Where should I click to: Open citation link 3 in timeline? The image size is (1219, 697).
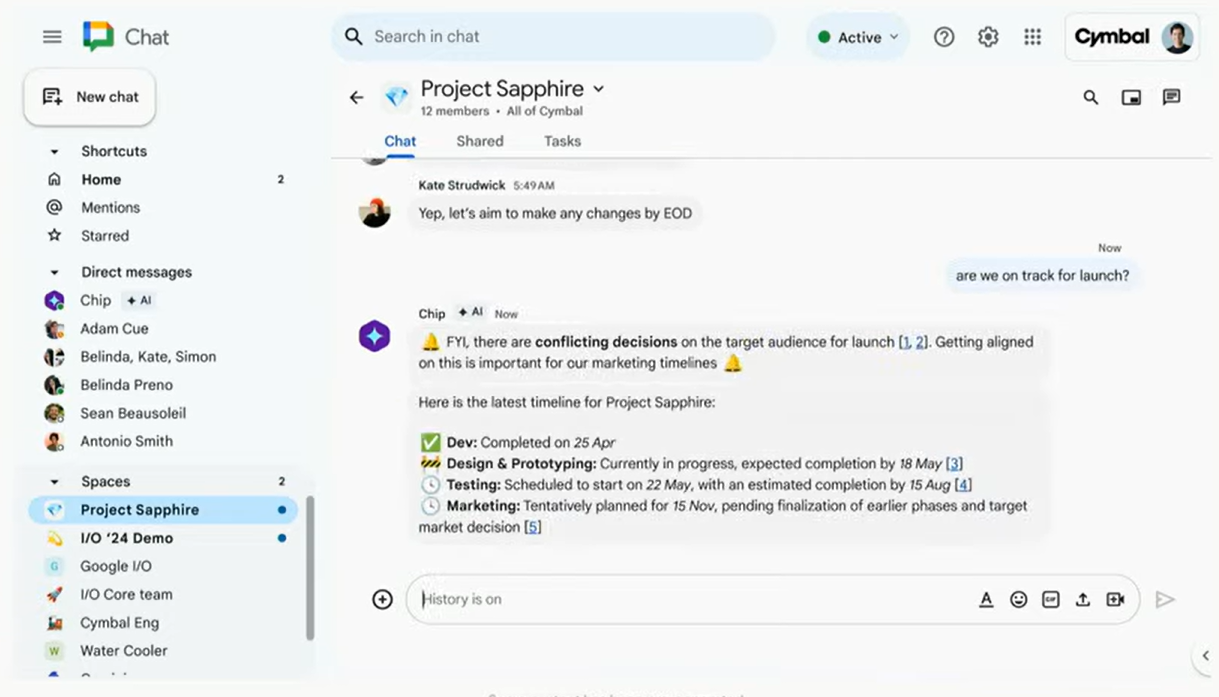pos(954,463)
